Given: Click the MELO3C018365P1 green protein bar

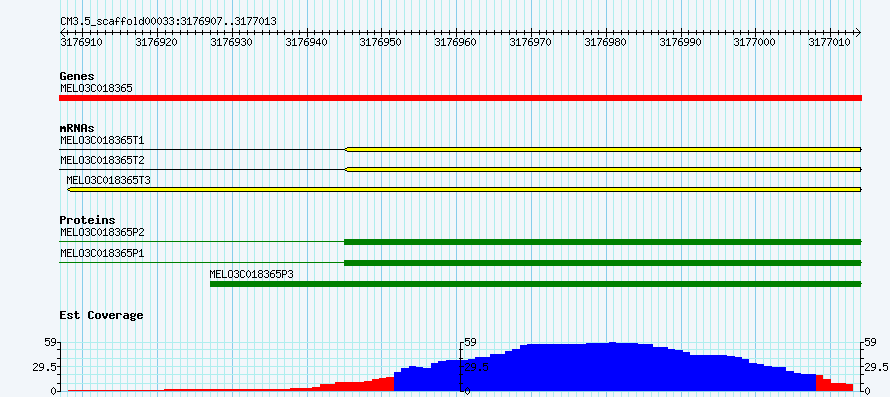Looking at the screenshot, I should (603, 263).
